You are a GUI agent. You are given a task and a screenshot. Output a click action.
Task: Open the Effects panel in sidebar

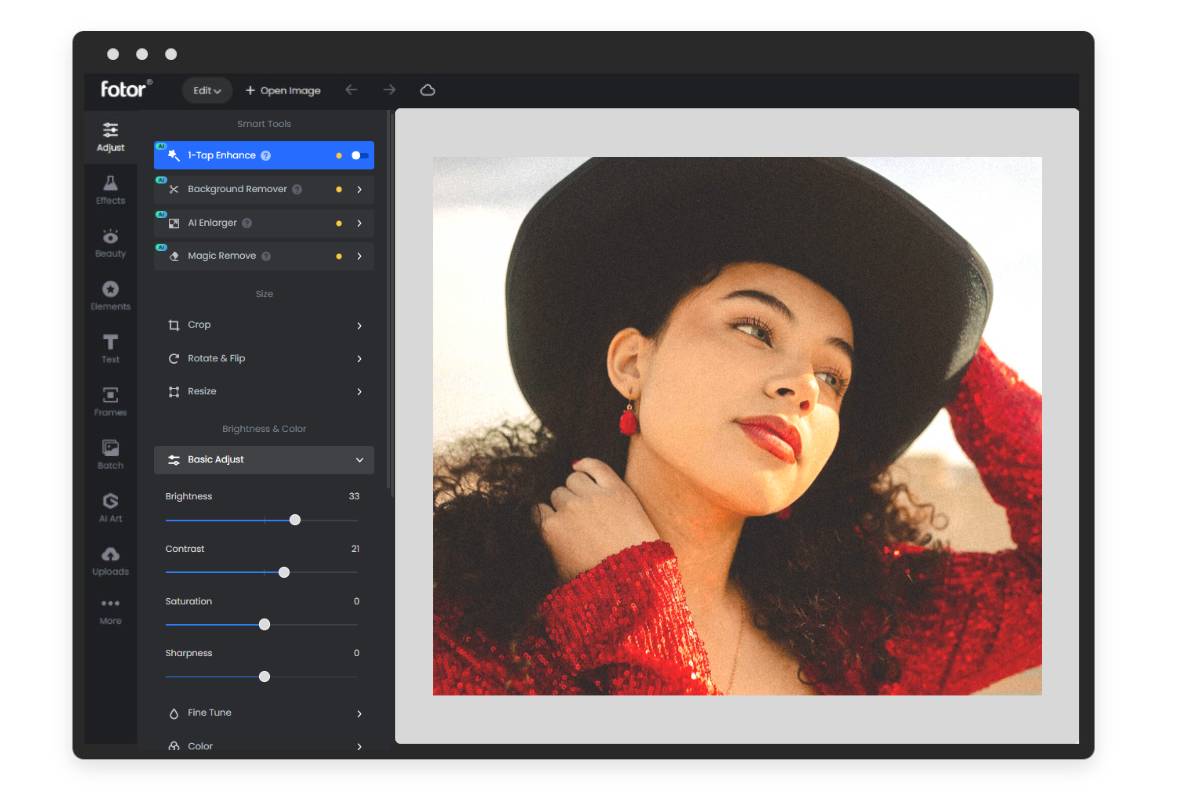(110, 188)
